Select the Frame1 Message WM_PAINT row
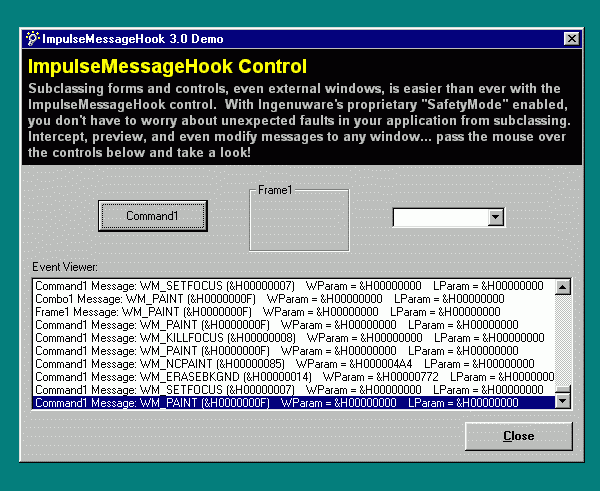The width and height of the screenshot is (600, 491). 294,312
